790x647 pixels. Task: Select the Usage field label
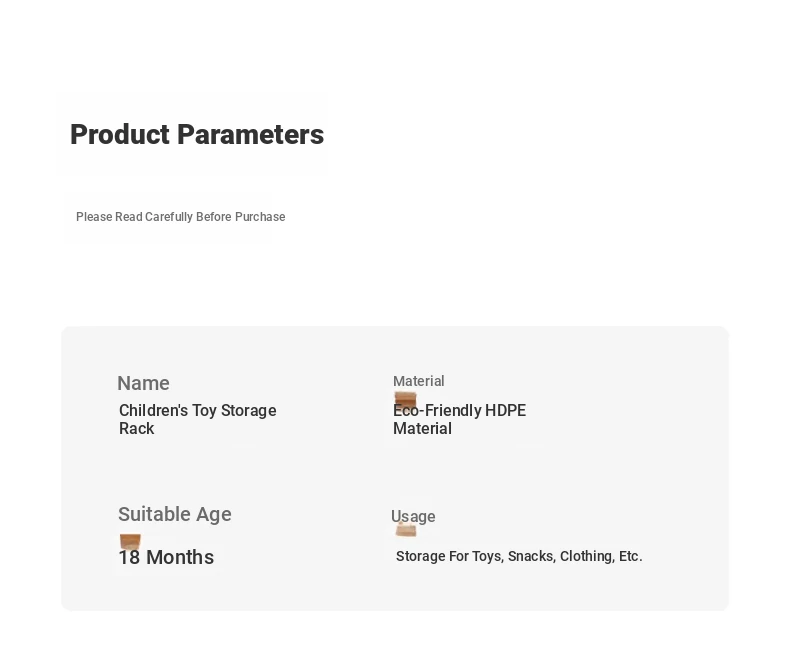[x=413, y=516]
